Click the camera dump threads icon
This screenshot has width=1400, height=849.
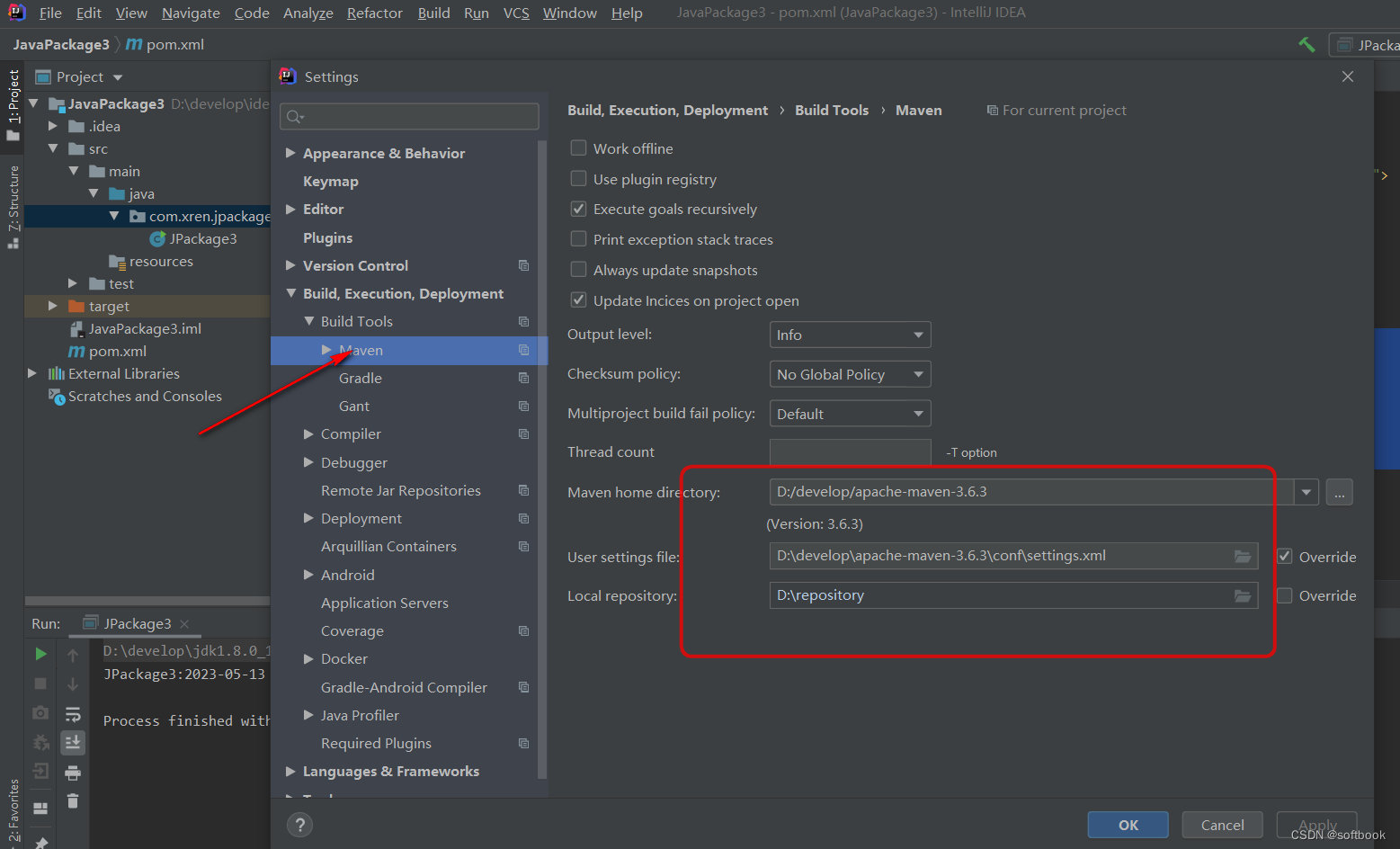(40, 713)
